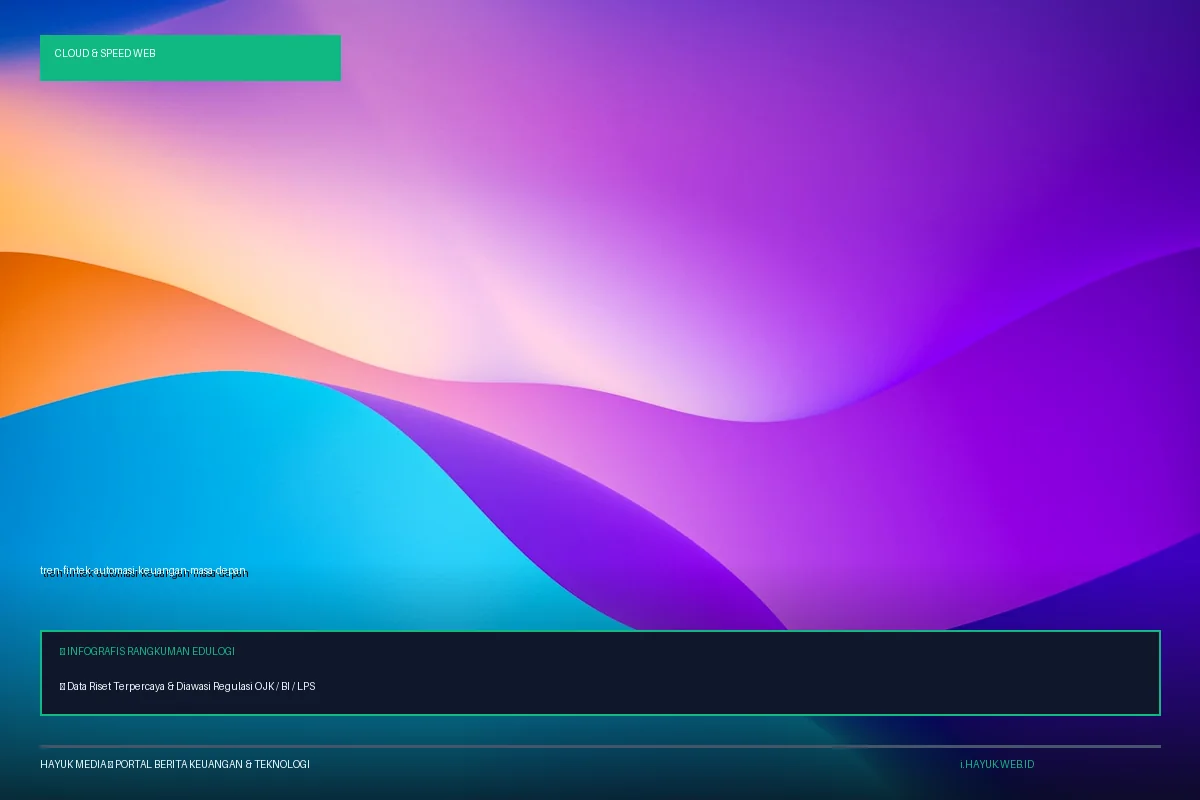Click the icon before Data Riset Terpercaya
The width and height of the screenshot is (1200, 800).
coord(62,687)
